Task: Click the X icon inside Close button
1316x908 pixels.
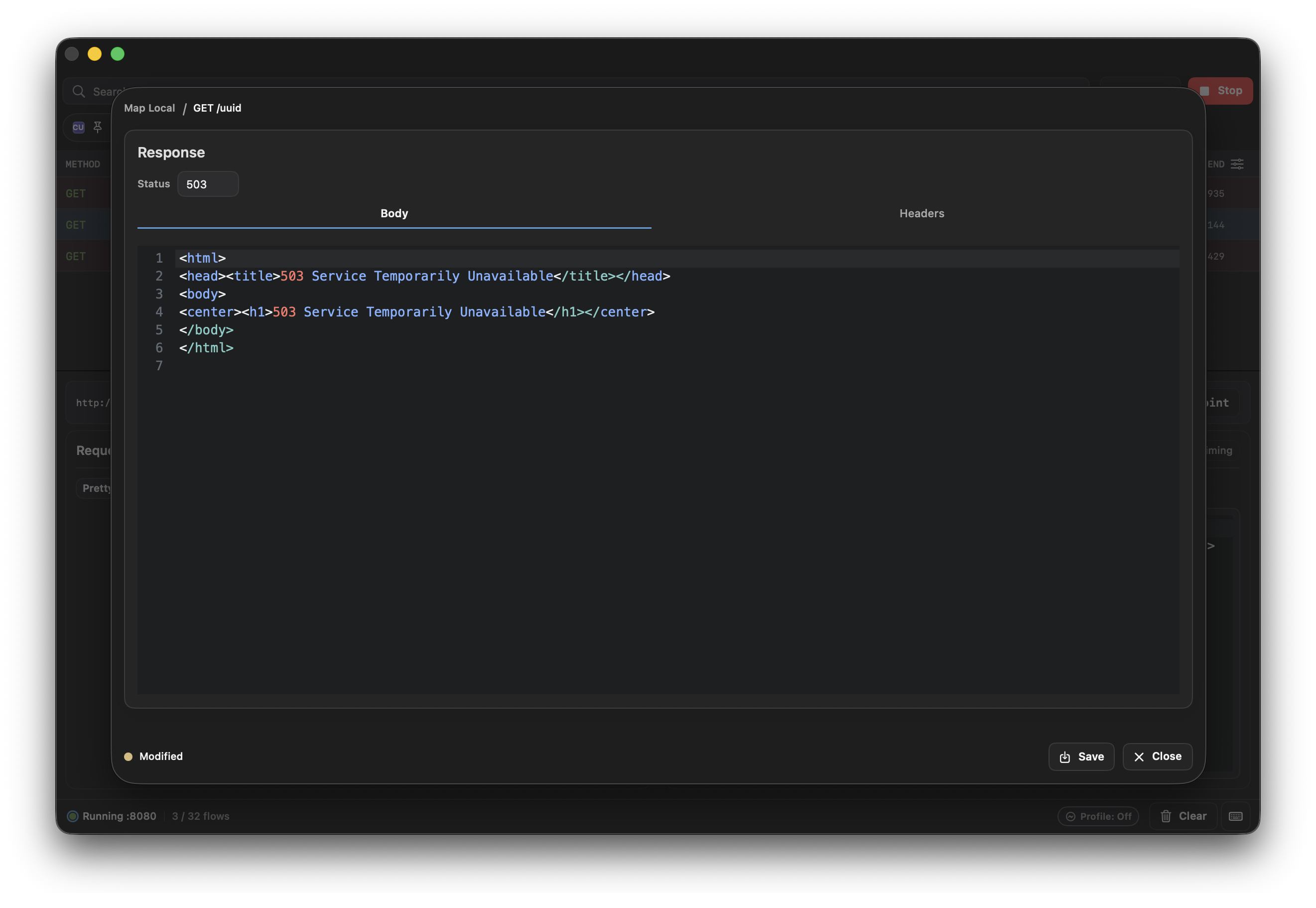Action: pyautogui.click(x=1139, y=757)
